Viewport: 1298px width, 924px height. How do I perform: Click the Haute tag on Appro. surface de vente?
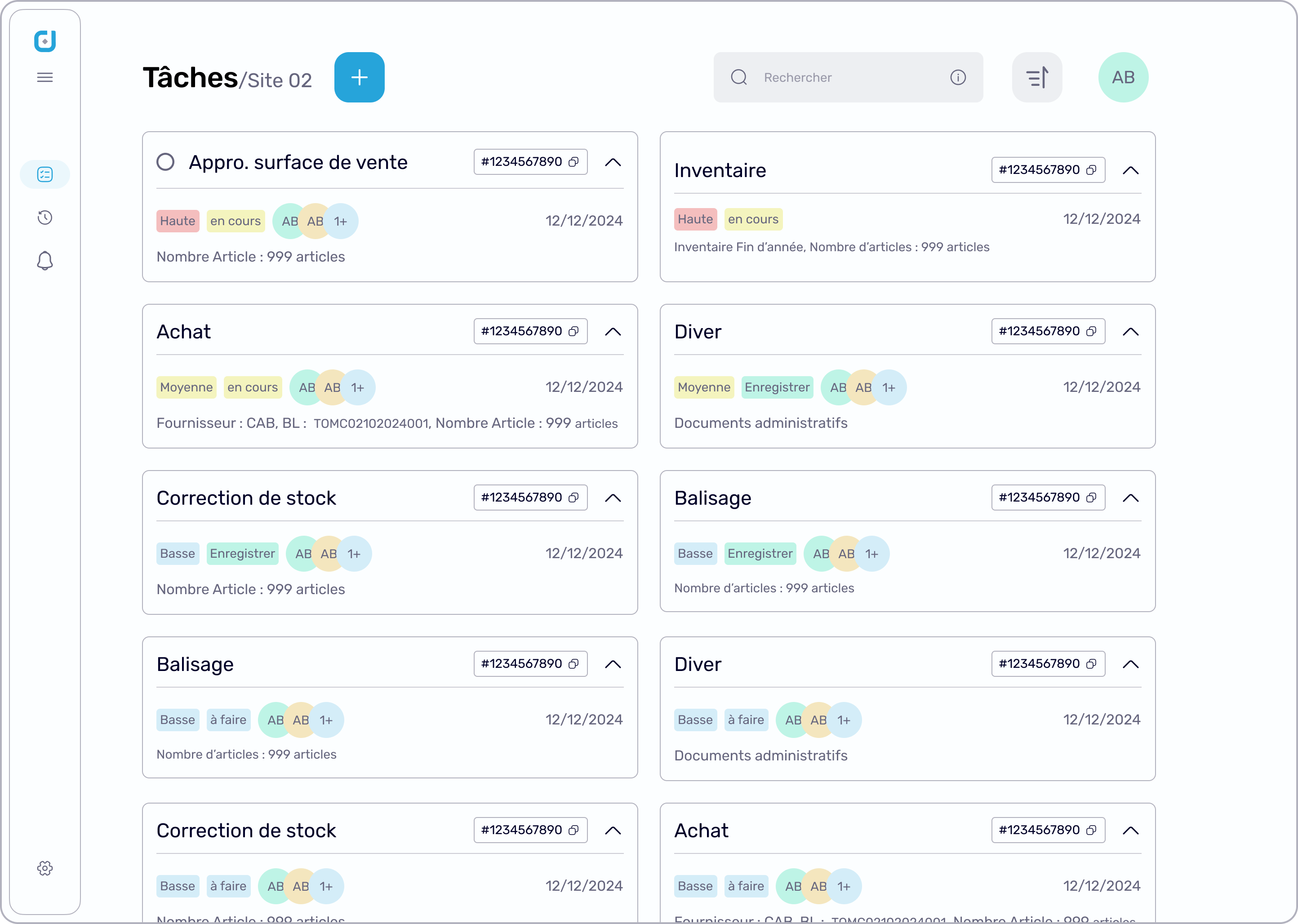point(178,221)
